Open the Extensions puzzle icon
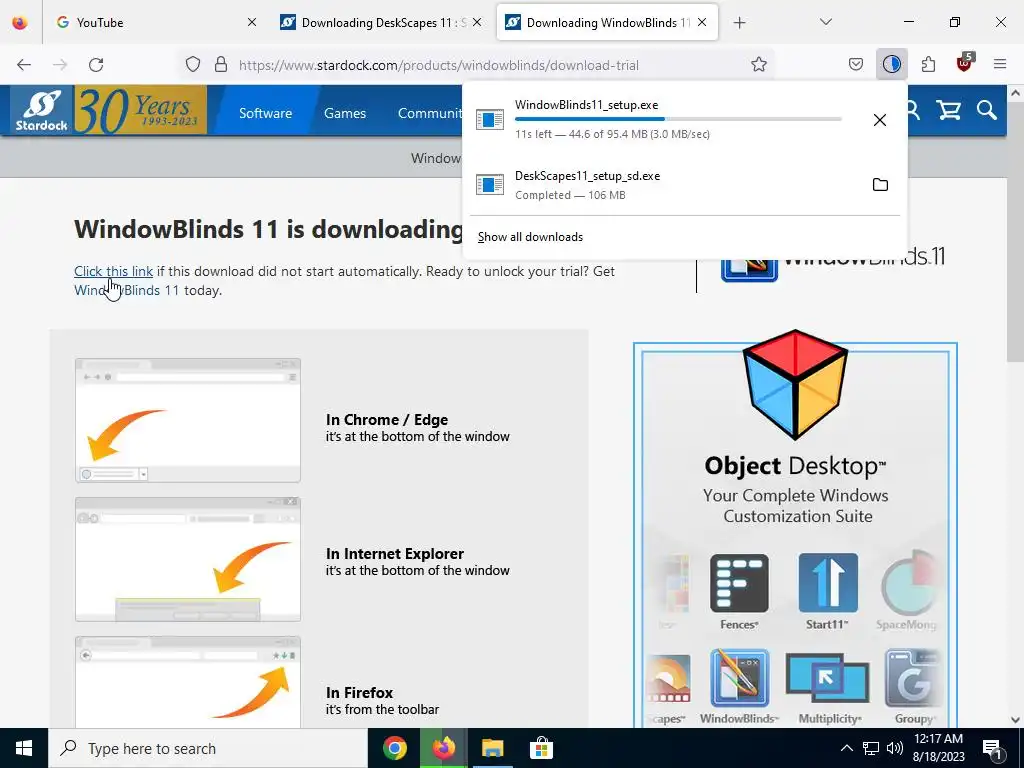Image resolution: width=1024 pixels, height=768 pixels. [928, 64]
